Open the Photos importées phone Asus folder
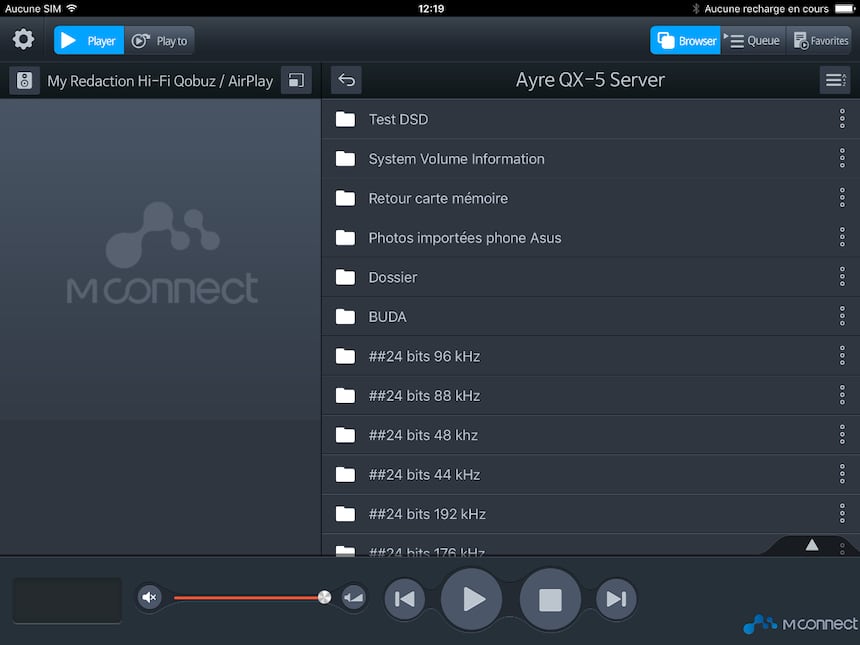 [x=590, y=237]
